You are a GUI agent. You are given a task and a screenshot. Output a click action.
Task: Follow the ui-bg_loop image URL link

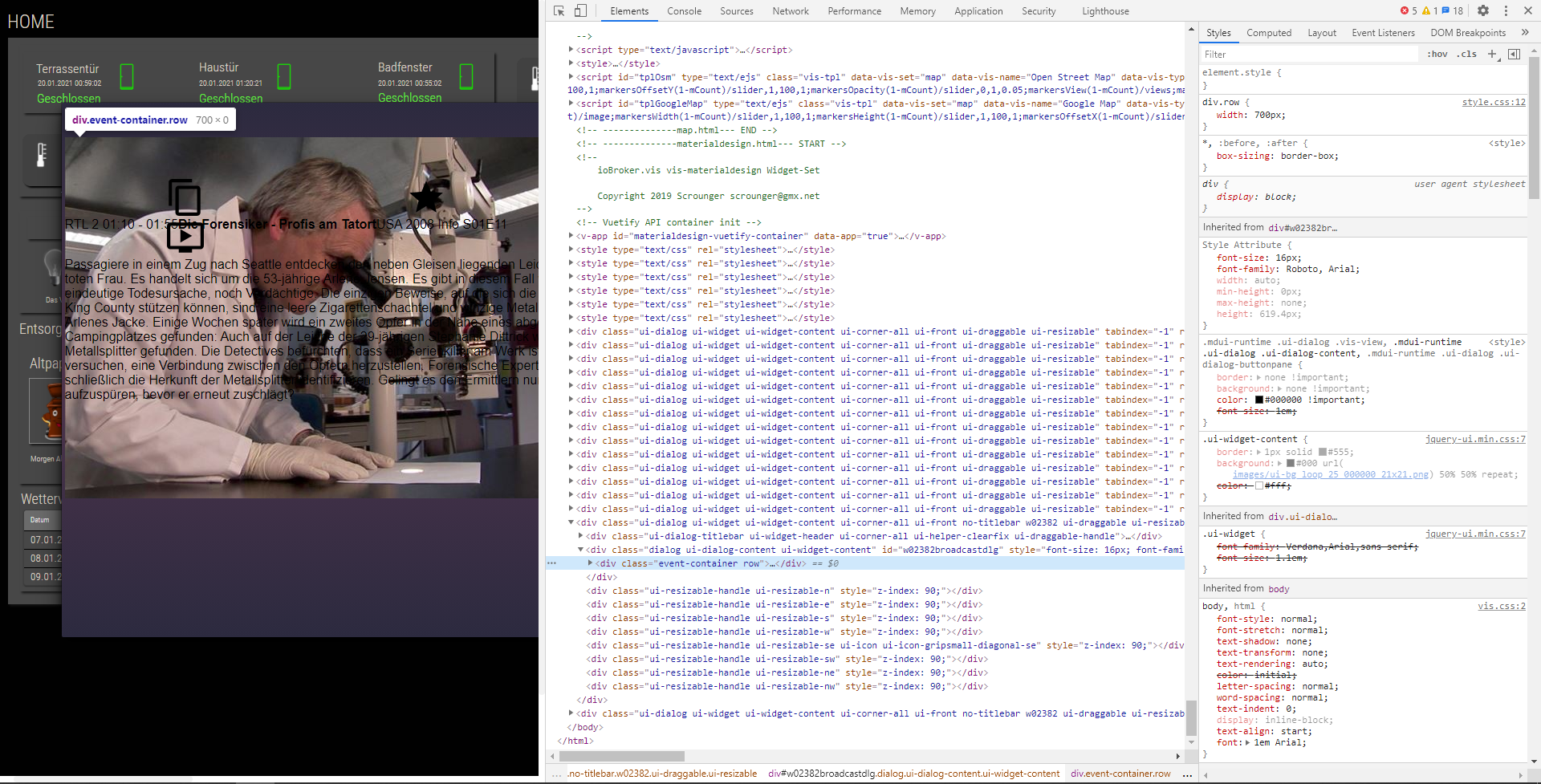coord(1331,475)
